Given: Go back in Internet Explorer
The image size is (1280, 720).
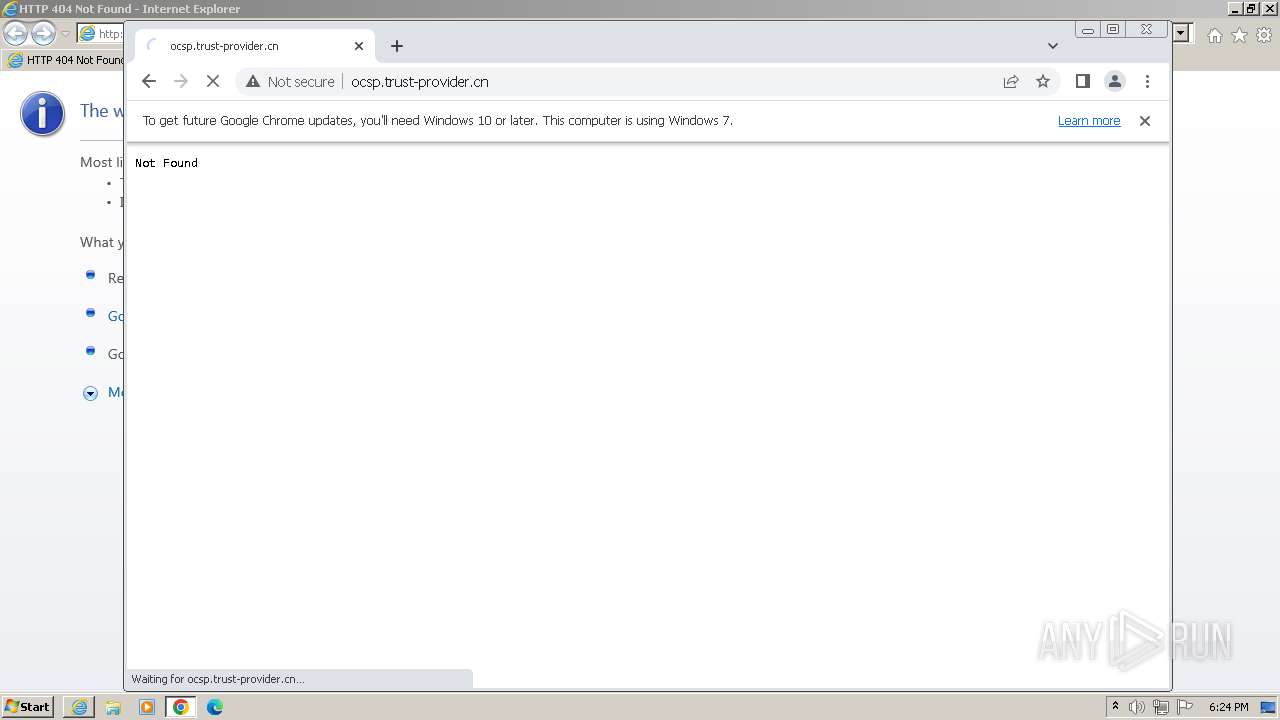Looking at the screenshot, I should click(x=15, y=34).
